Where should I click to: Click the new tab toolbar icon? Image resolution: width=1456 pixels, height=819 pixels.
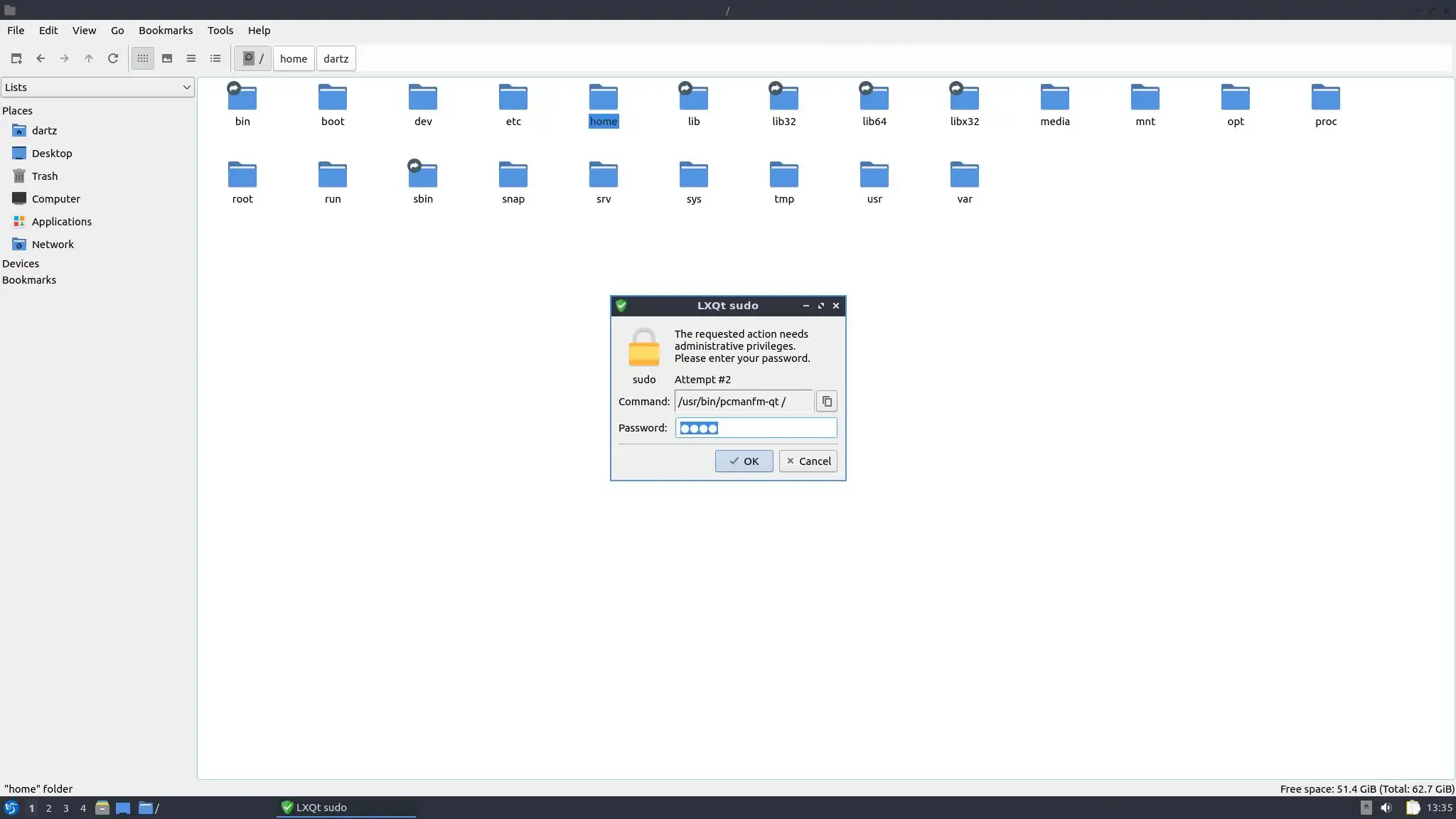[x=16, y=58]
